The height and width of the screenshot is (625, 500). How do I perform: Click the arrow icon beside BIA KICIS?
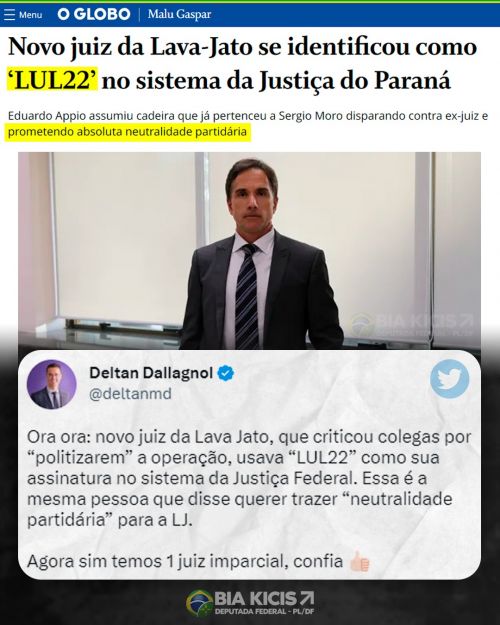[307, 599]
